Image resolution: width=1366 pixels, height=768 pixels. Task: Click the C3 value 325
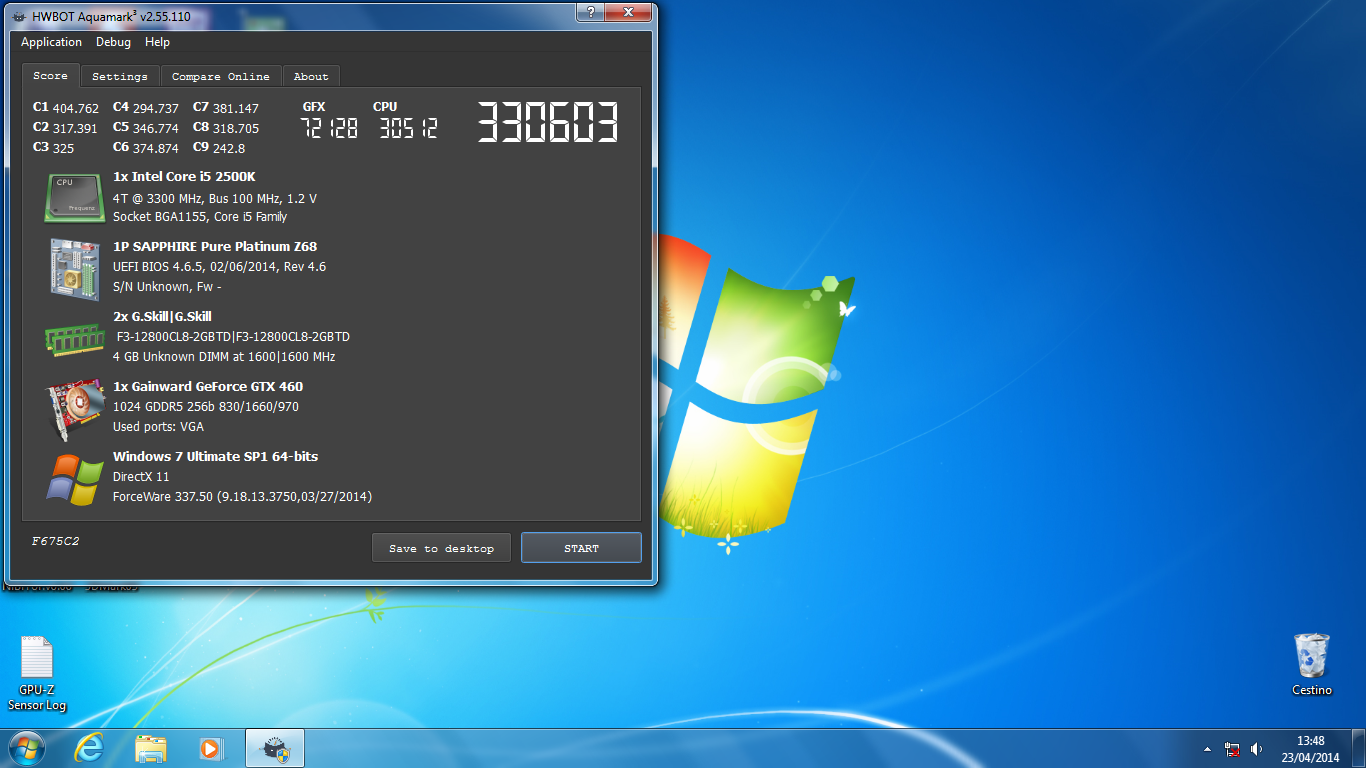point(63,148)
